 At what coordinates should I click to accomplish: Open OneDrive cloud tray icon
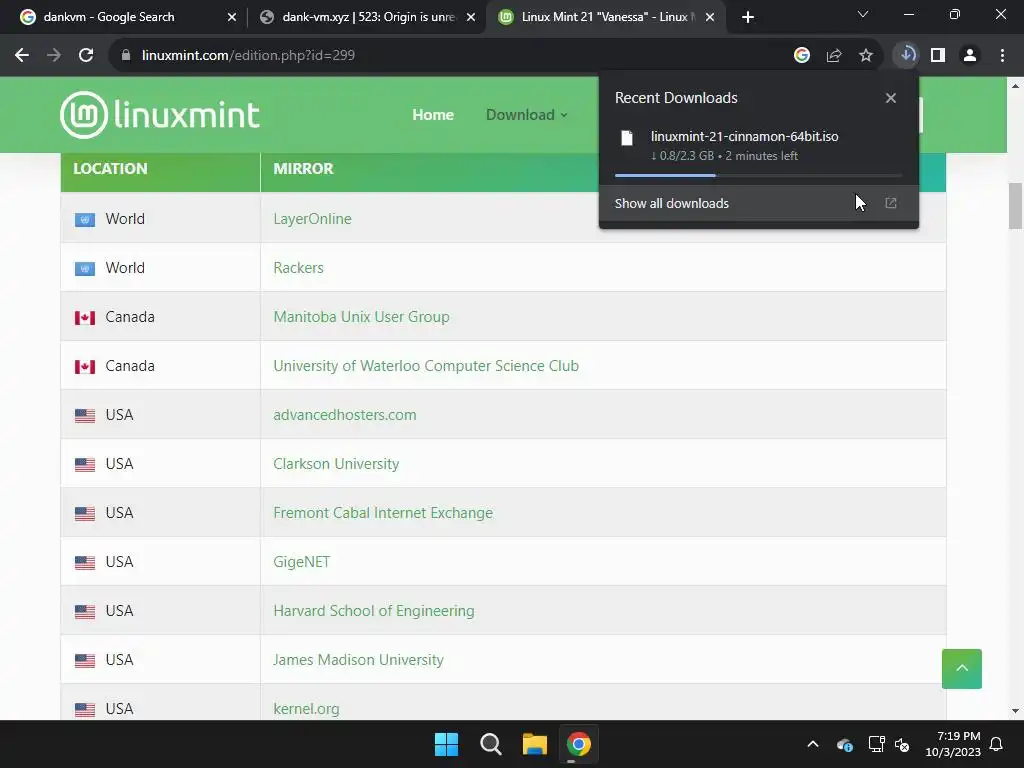[844, 744]
